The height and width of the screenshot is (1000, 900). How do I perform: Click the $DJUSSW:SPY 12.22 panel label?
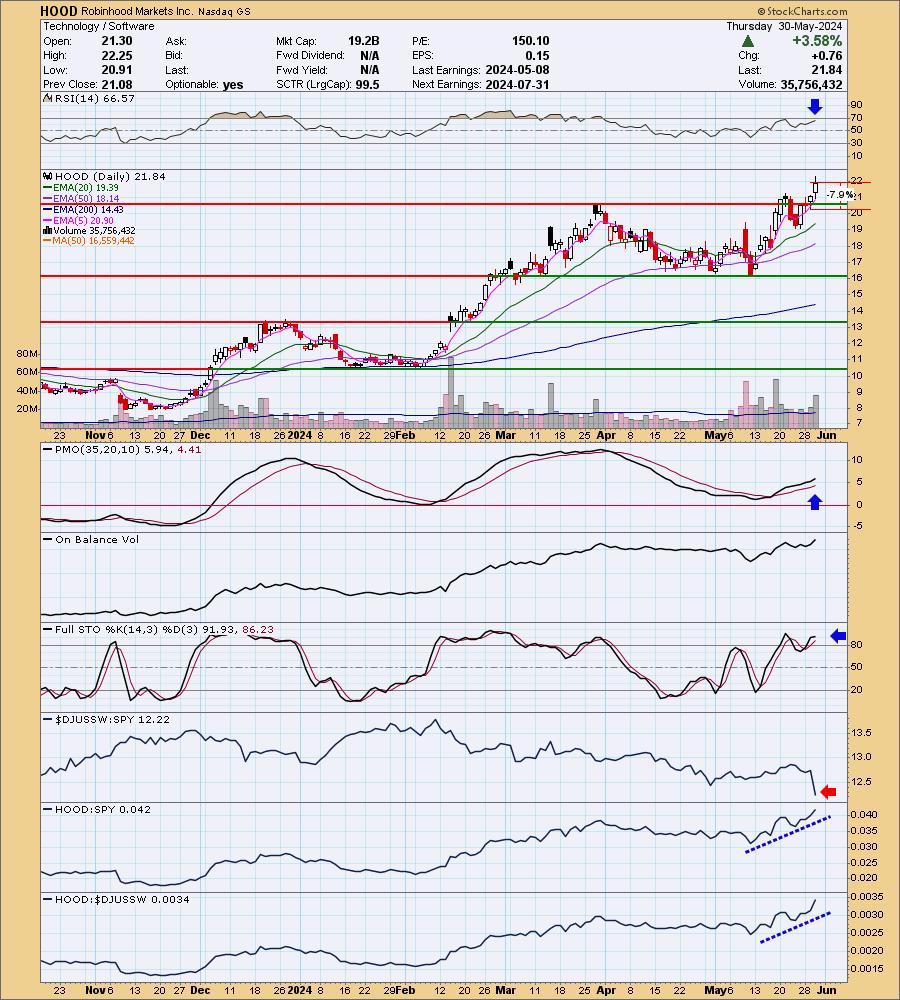[113, 719]
